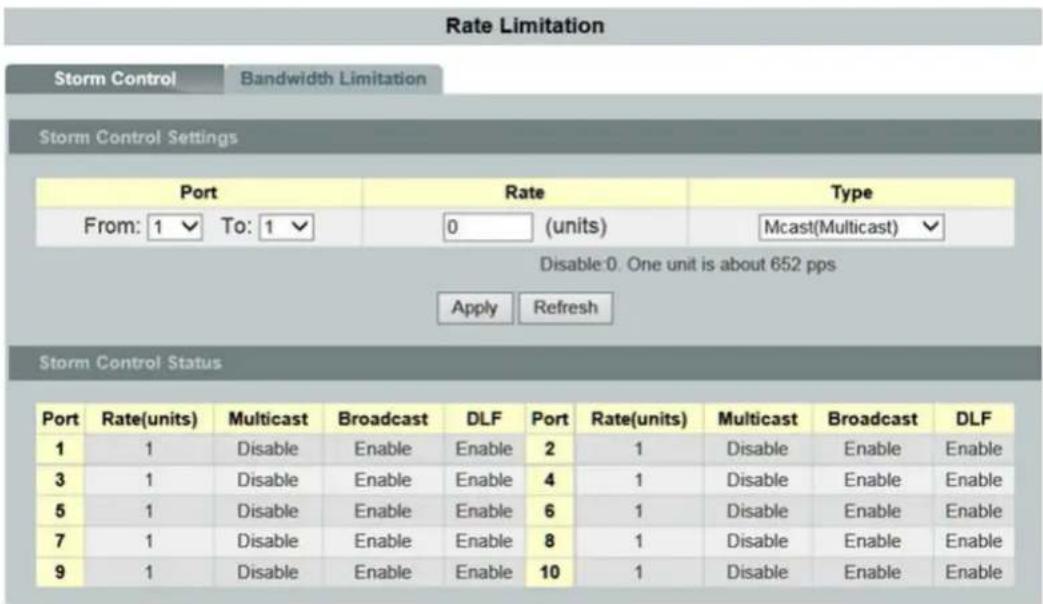1043x604 pixels.
Task: Select the Port 7 cell in status table
Action: [x=60, y=541]
